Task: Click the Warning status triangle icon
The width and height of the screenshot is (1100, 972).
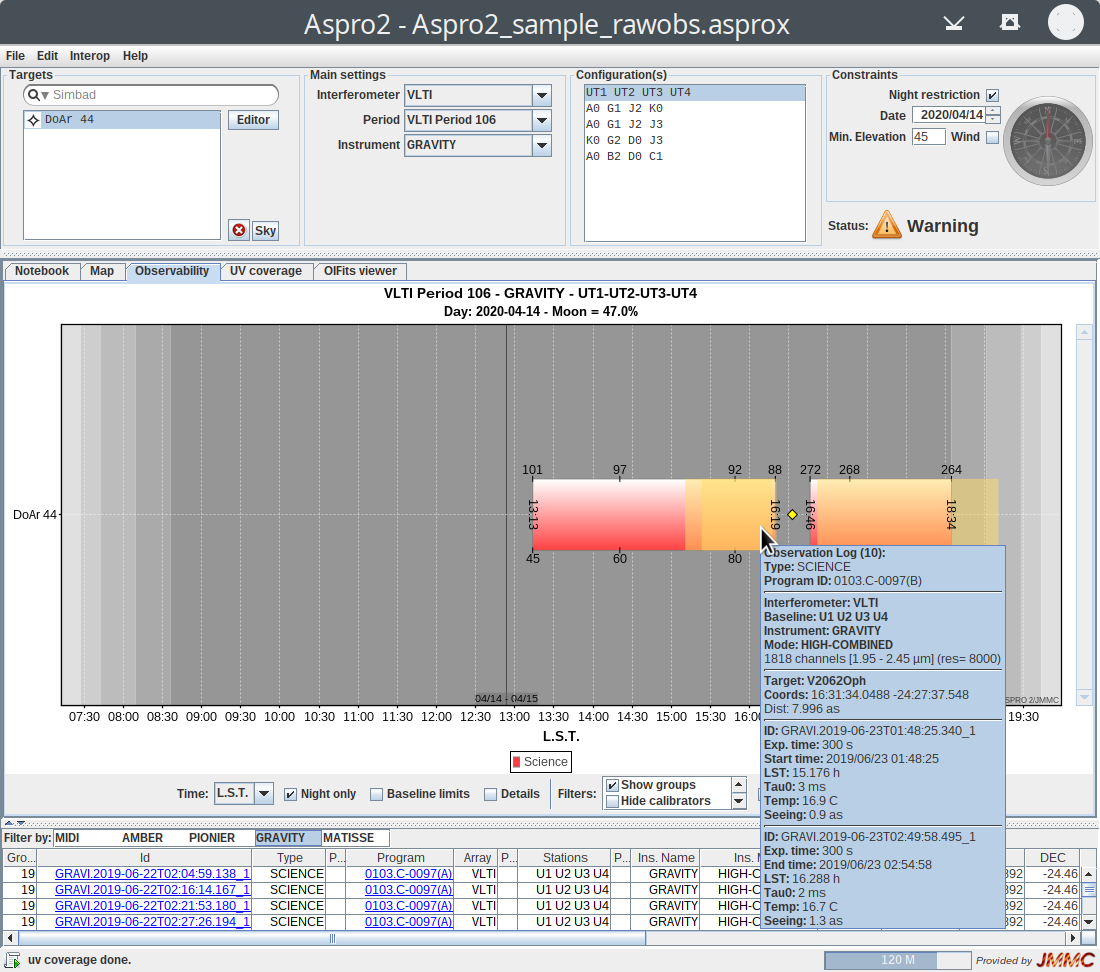Action: point(887,225)
